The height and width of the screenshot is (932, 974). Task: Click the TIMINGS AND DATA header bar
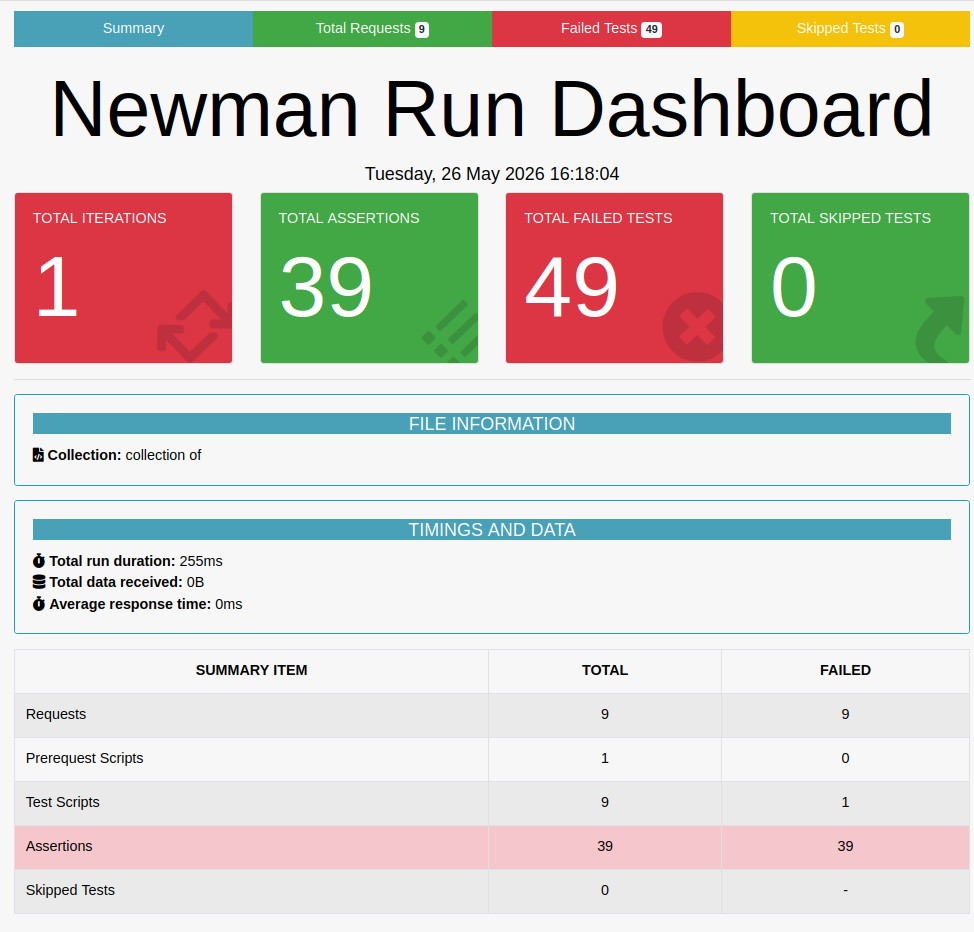(492, 529)
